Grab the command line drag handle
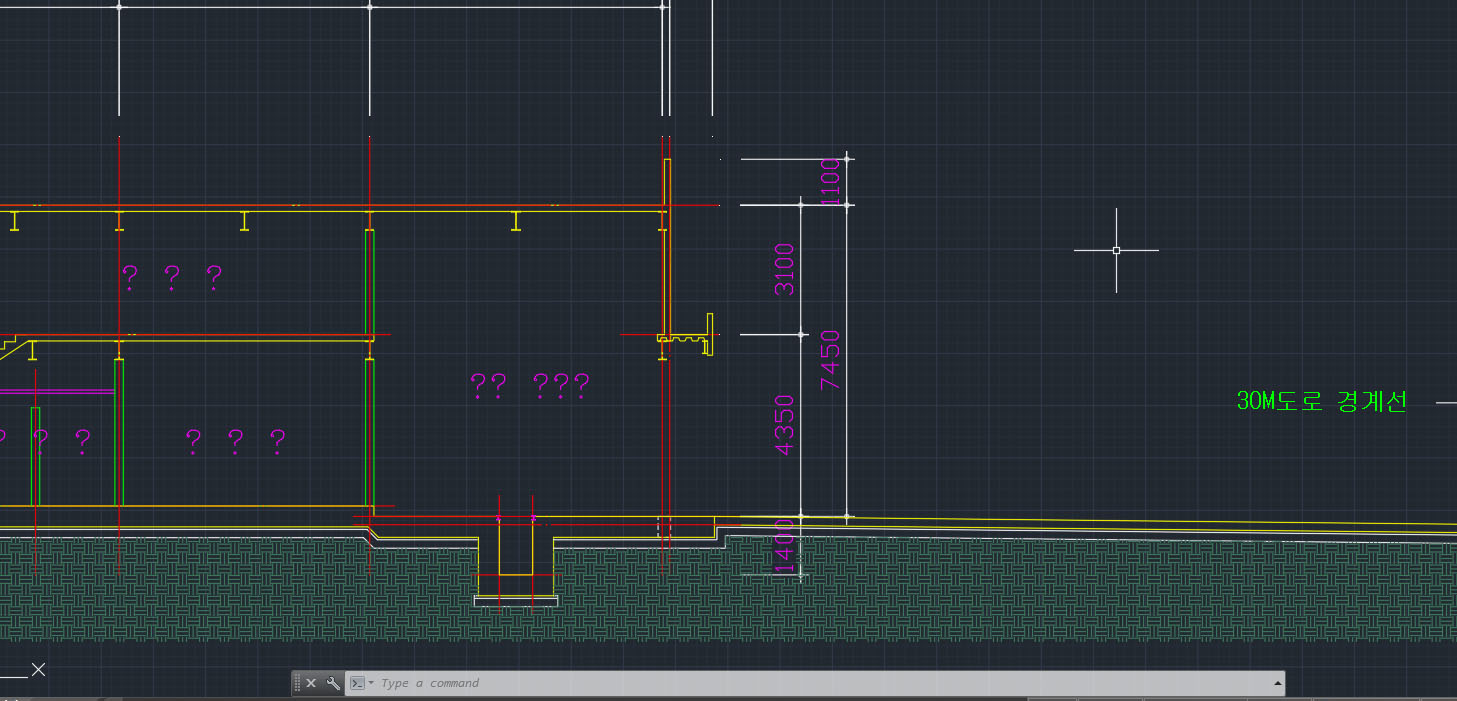The image size is (1457, 701). 297,683
